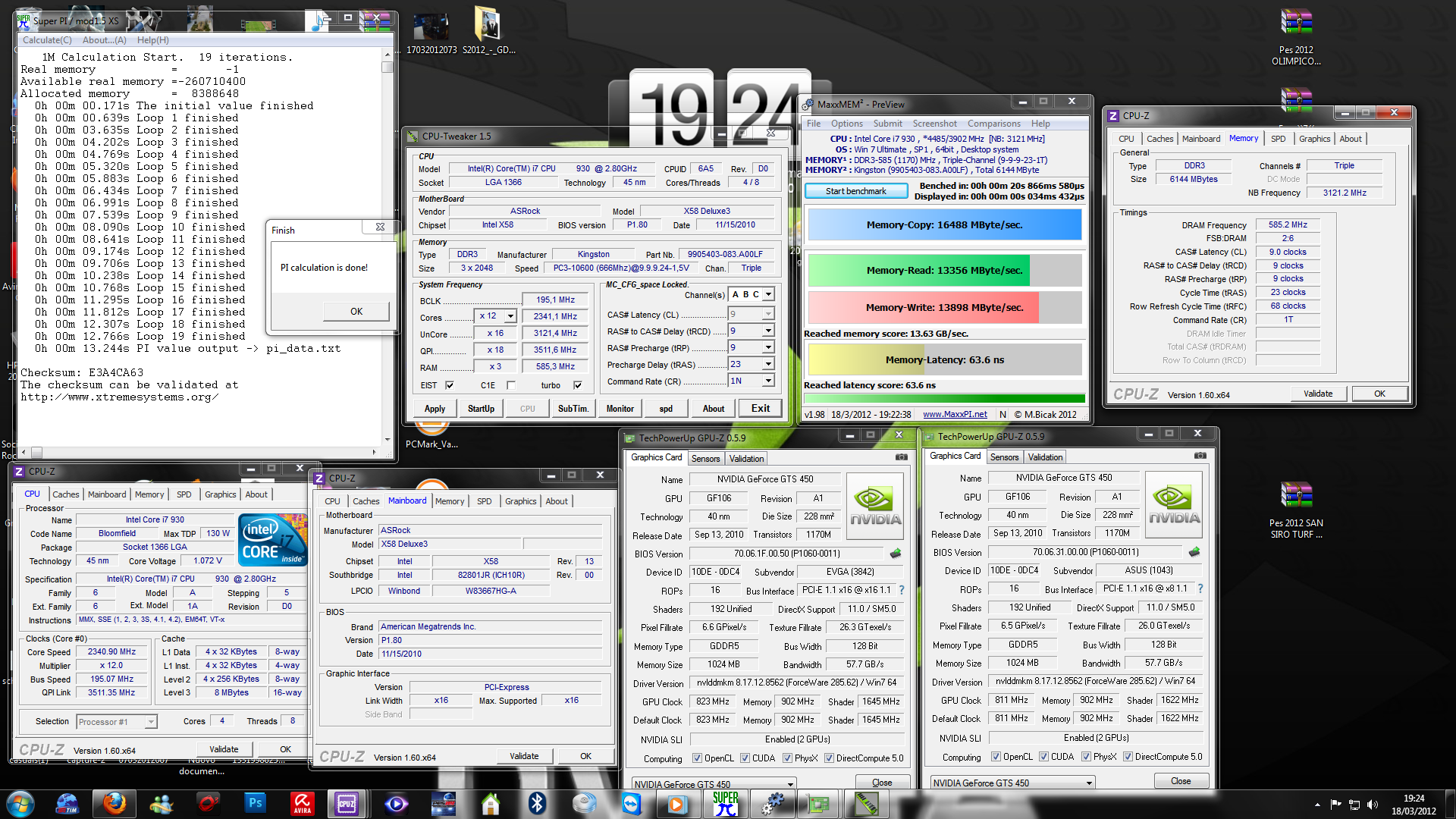1456x819 pixels.
Task: Click screenshot camera icon in right GPU-Z window
Action: point(1200,456)
